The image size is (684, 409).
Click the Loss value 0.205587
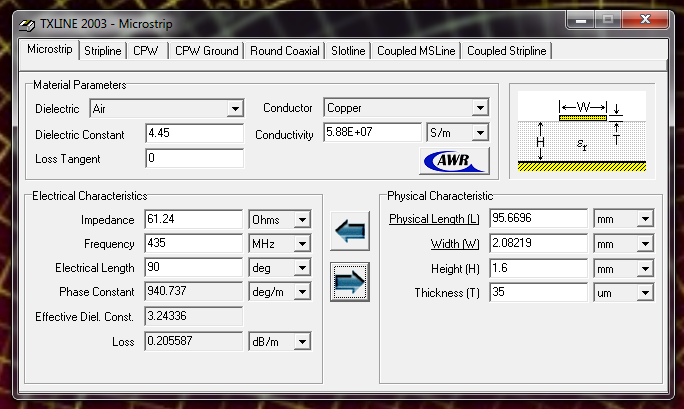tap(193, 341)
